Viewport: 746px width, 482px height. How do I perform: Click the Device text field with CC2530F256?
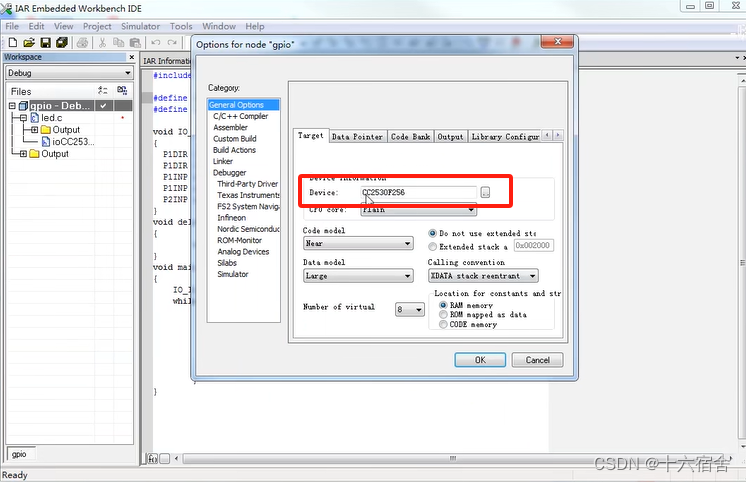click(x=418, y=192)
